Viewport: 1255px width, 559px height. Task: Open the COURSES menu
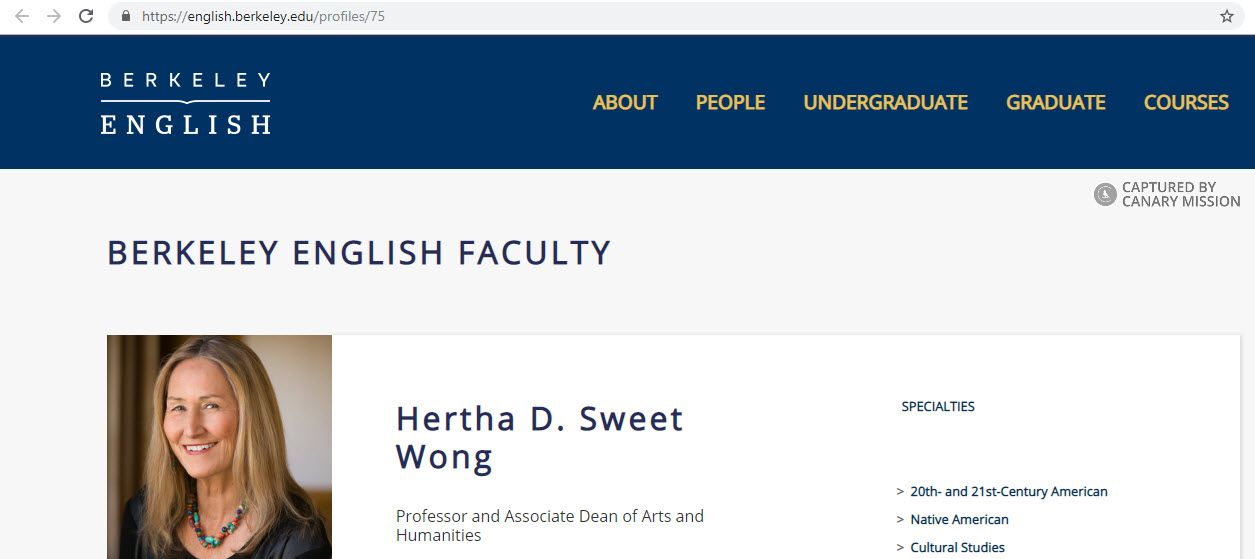pyautogui.click(x=1186, y=103)
